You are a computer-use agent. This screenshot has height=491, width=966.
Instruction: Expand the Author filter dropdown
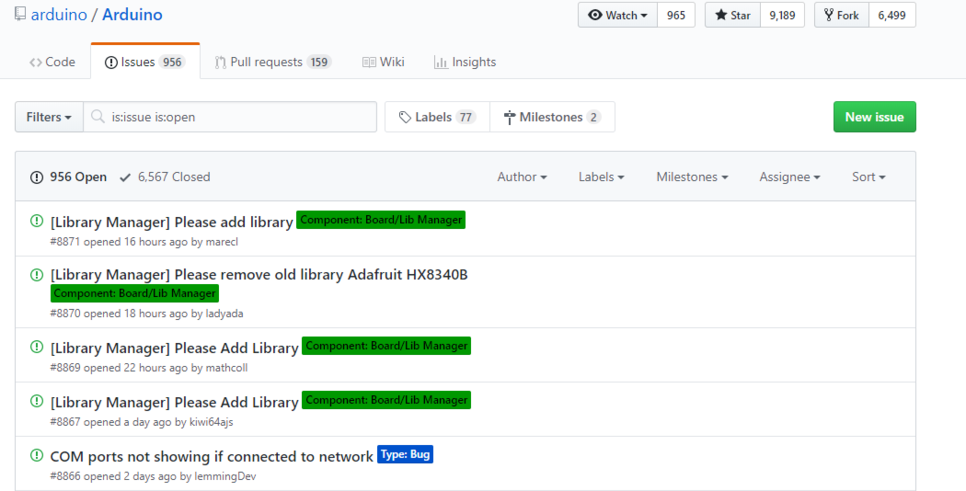click(x=522, y=177)
